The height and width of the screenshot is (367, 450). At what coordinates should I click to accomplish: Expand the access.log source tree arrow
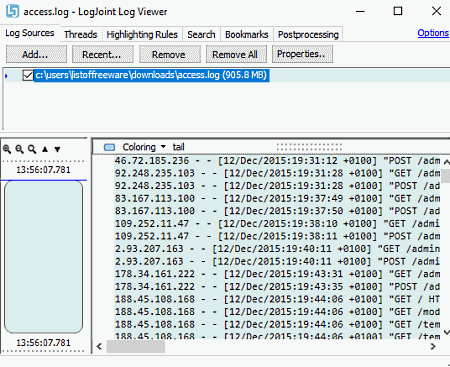6,76
